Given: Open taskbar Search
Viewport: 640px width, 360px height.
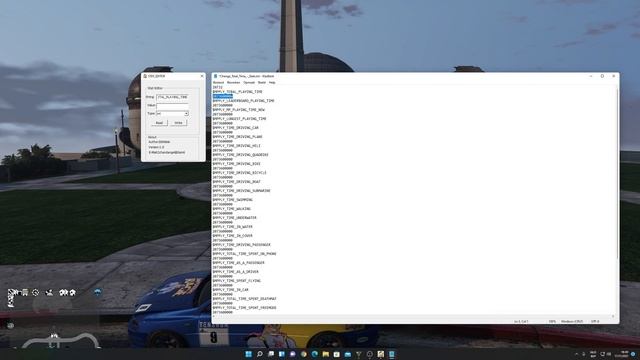Looking at the screenshot, I should point(260,354).
